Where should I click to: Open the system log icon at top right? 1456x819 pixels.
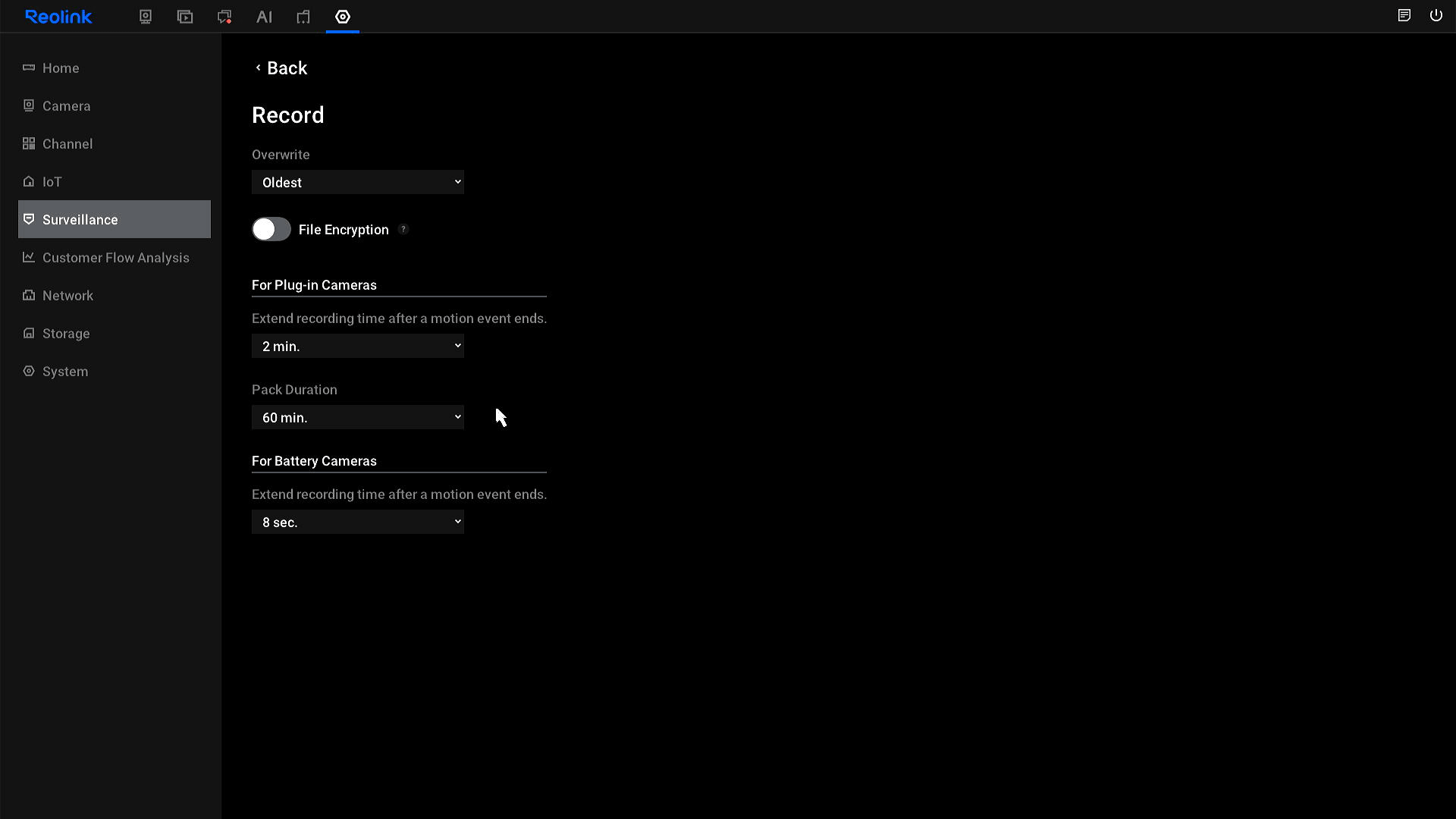point(1404,15)
